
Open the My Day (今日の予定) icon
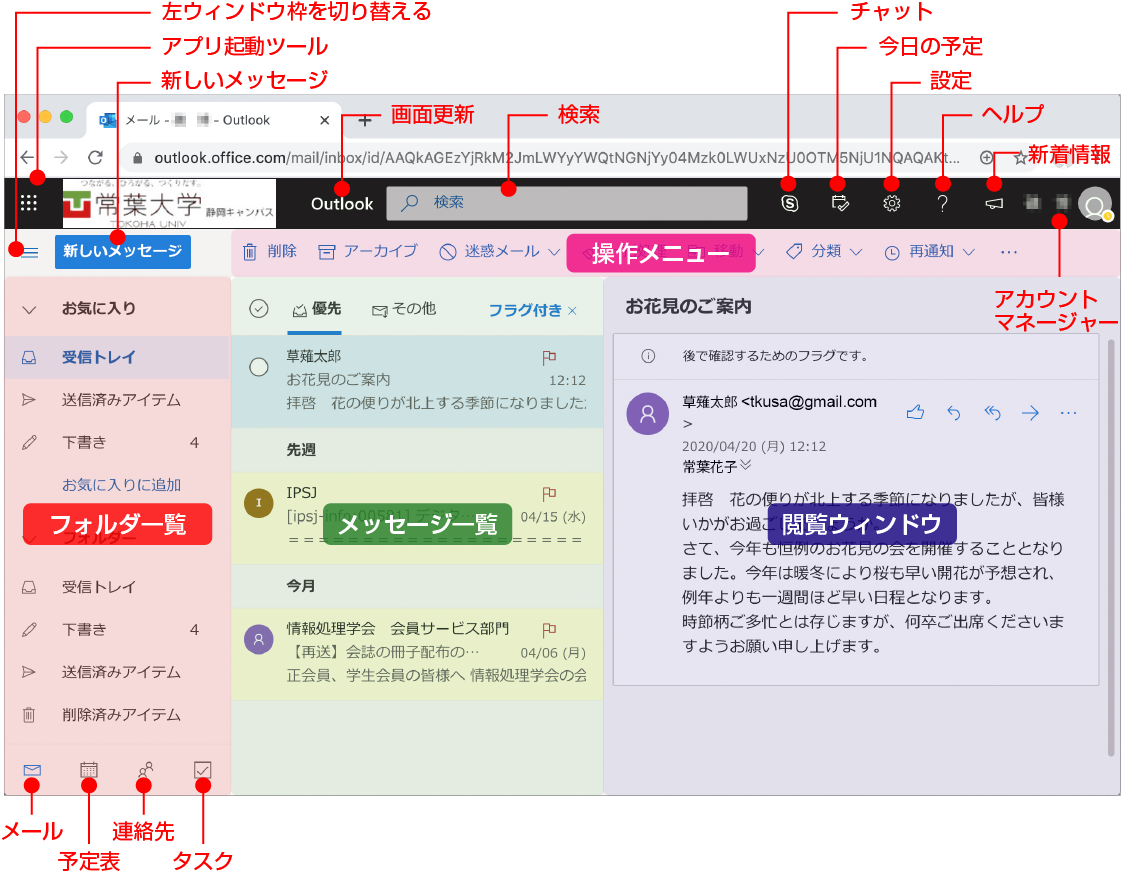840,203
